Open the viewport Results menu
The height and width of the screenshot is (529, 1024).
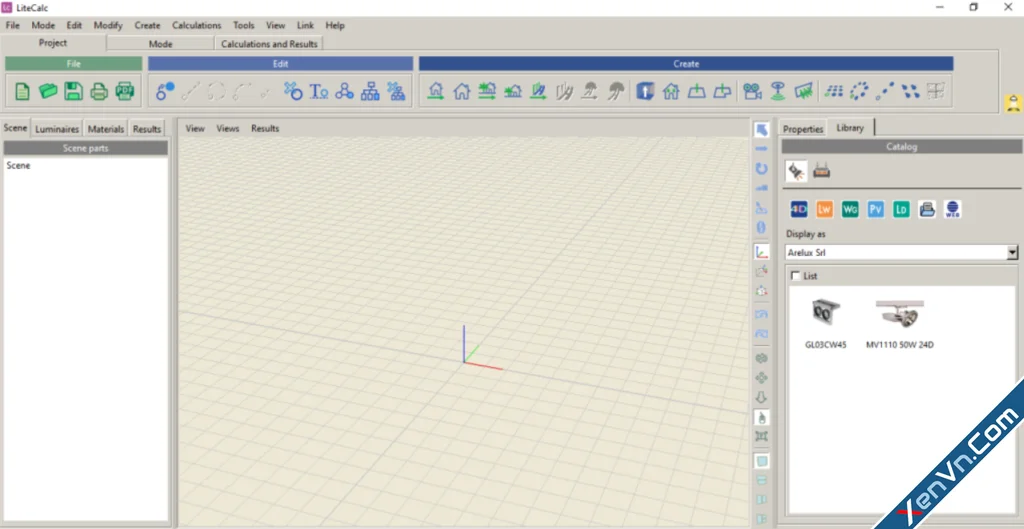click(x=265, y=129)
